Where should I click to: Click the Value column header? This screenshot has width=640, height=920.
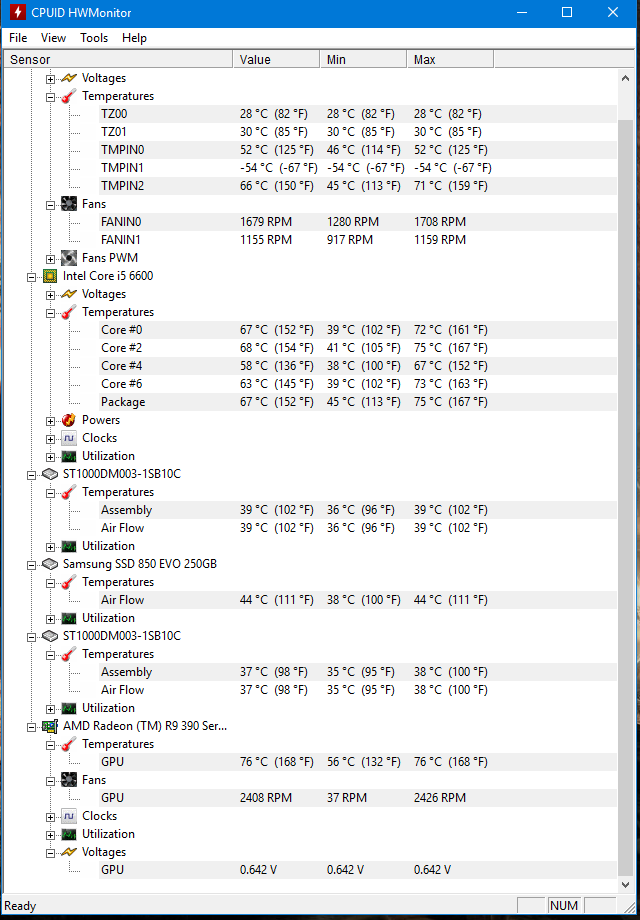(277, 60)
